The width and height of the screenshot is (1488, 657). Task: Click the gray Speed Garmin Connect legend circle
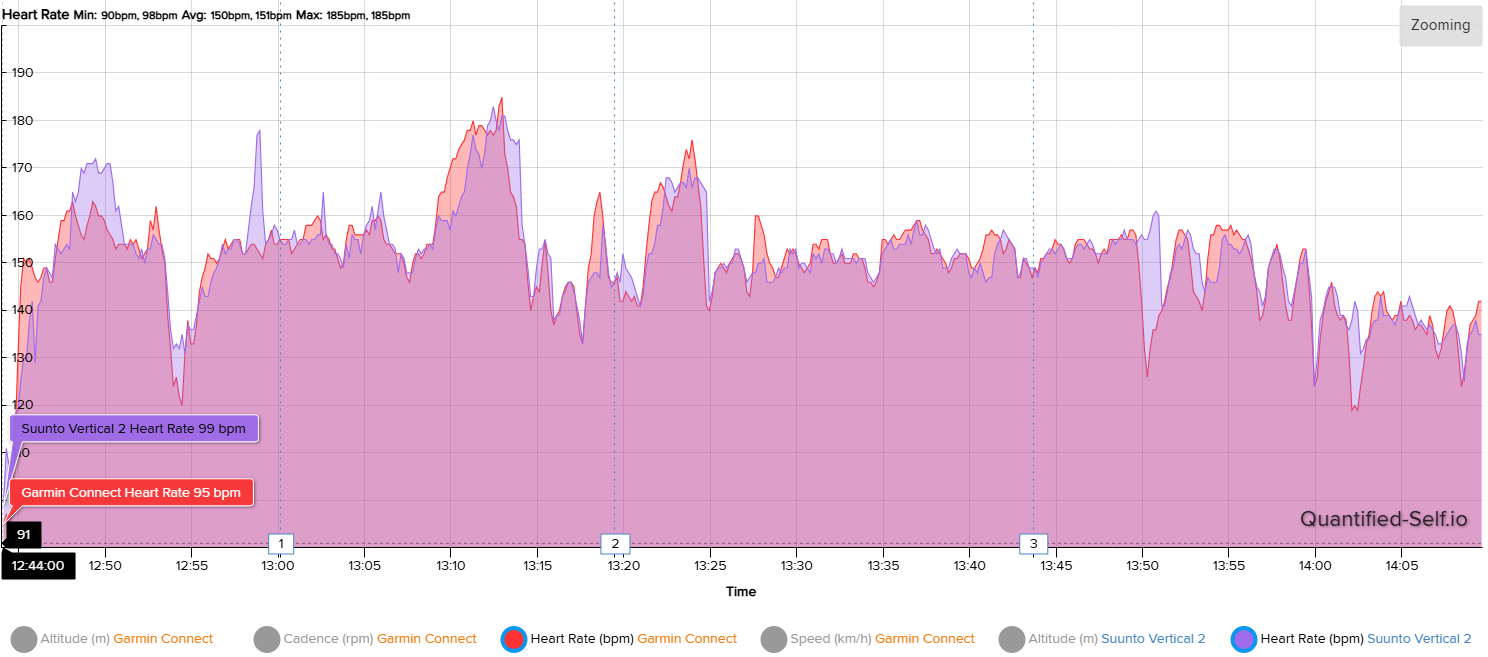pyautogui.click(x=773, y=639)
